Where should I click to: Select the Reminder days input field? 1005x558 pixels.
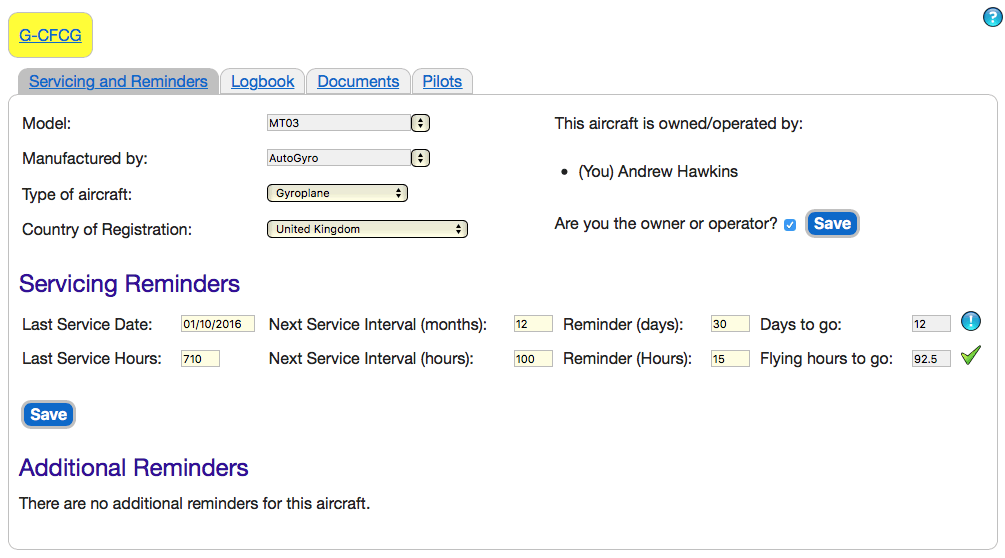tap(730, 324)
